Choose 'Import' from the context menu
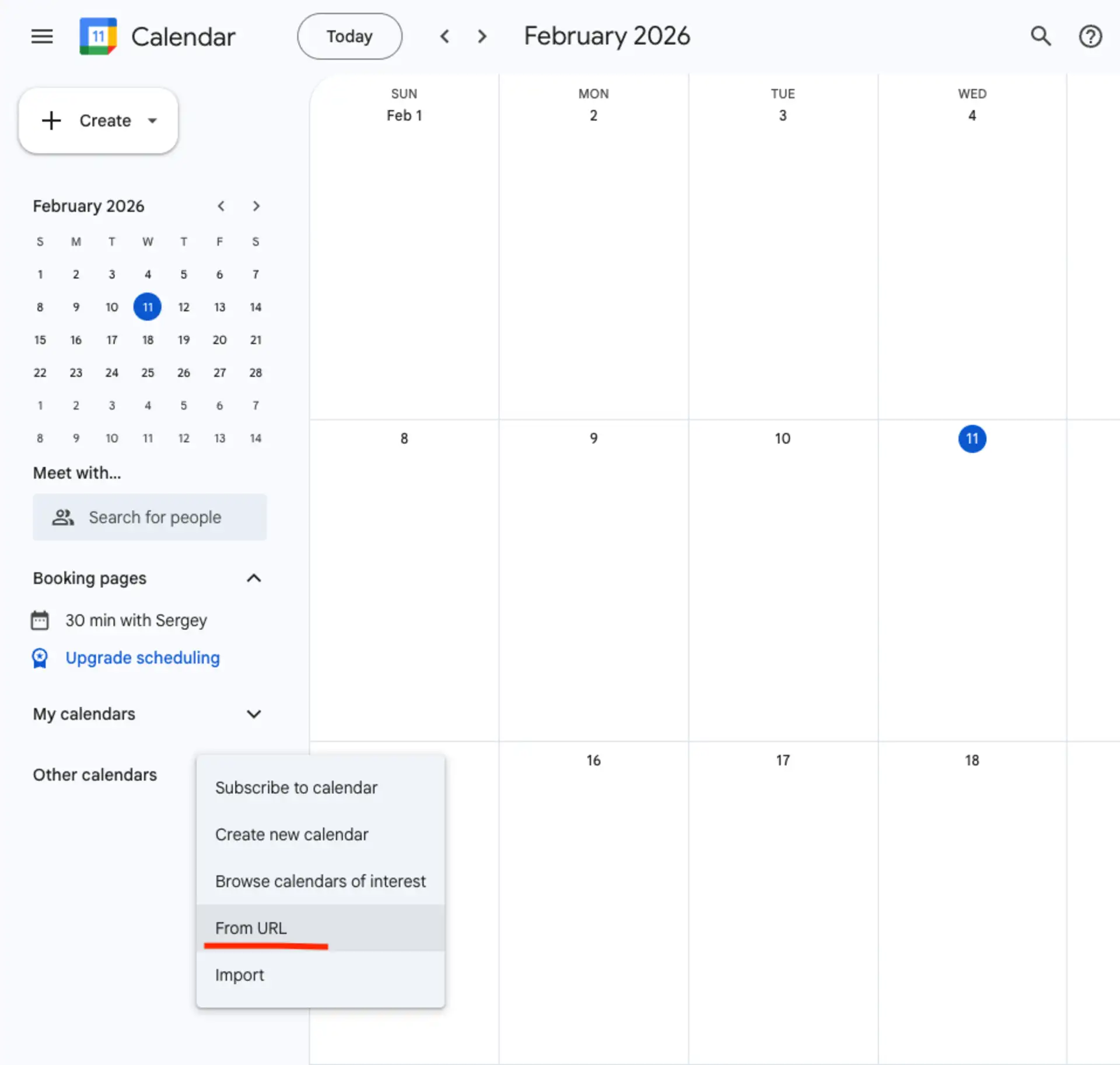Screen dimensions: 1120x1065 pos(239,975)
